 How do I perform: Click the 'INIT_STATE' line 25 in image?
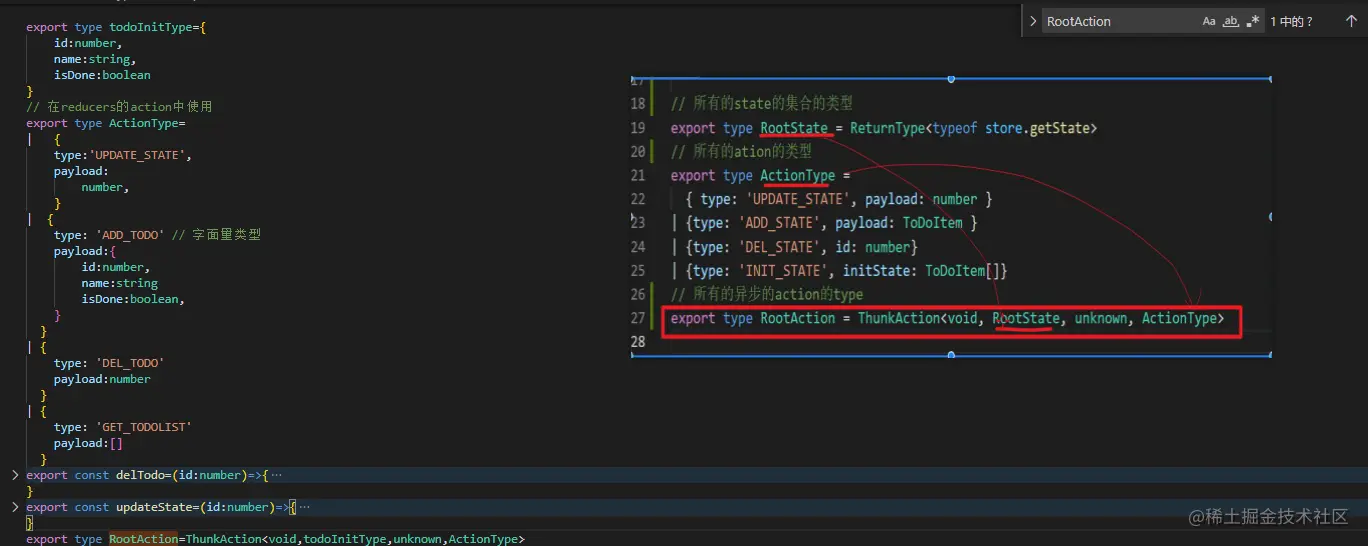pos(840,271)
